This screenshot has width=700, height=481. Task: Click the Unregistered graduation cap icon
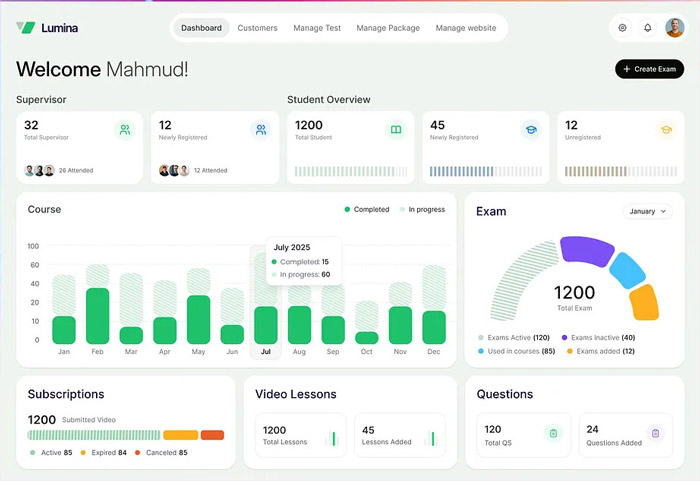coord(665,130)
